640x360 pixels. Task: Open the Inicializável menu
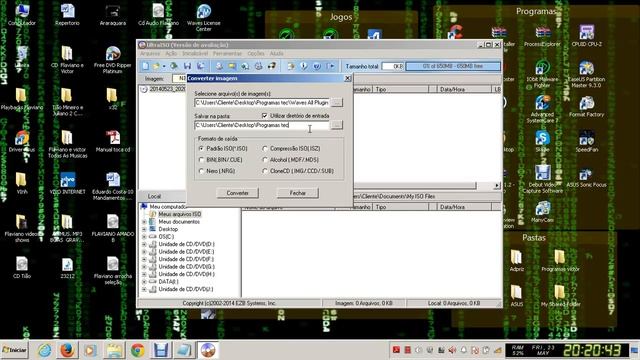pos(195,53)
